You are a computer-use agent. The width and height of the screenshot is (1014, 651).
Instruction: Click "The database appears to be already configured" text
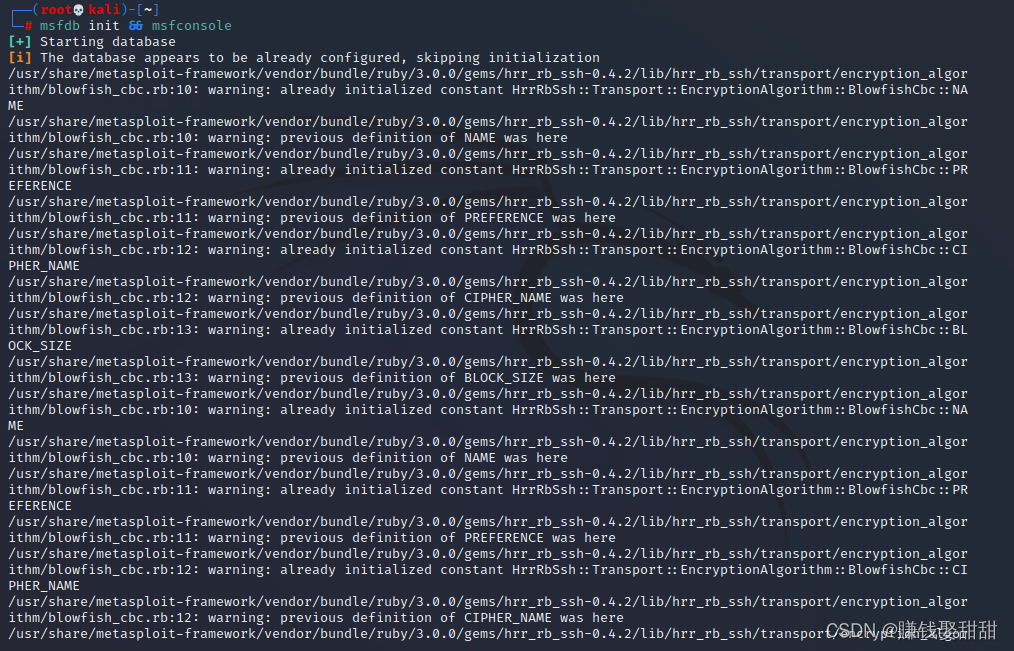tap(220, 58)
